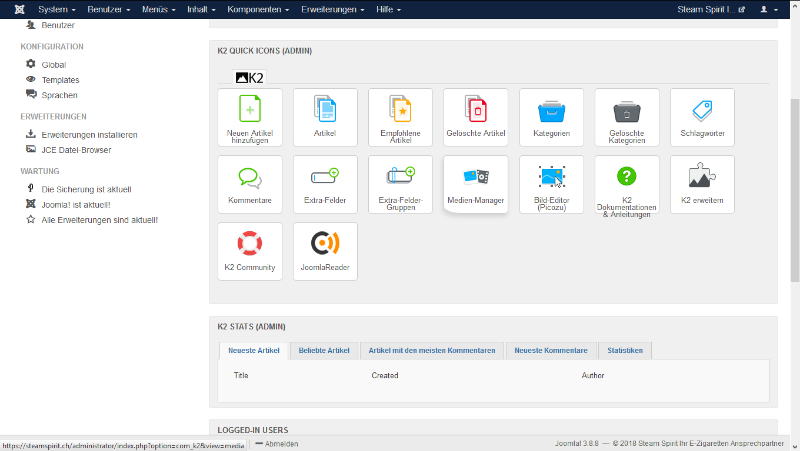Switch to the Beliebte Artikel tab

coord(324,350)
